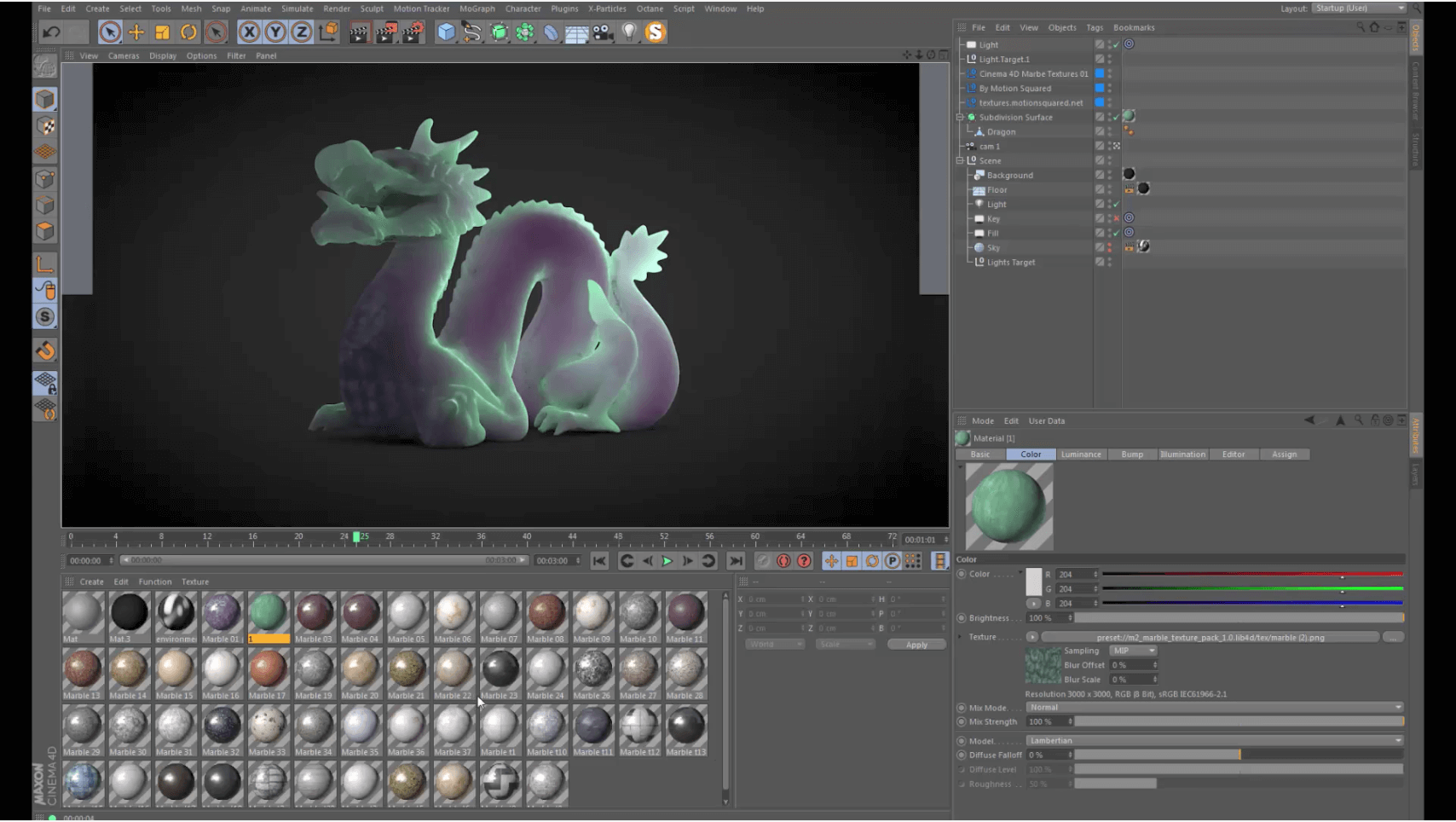
Task: Disable the Fill light green checkmark
Action: point(1117,233)
